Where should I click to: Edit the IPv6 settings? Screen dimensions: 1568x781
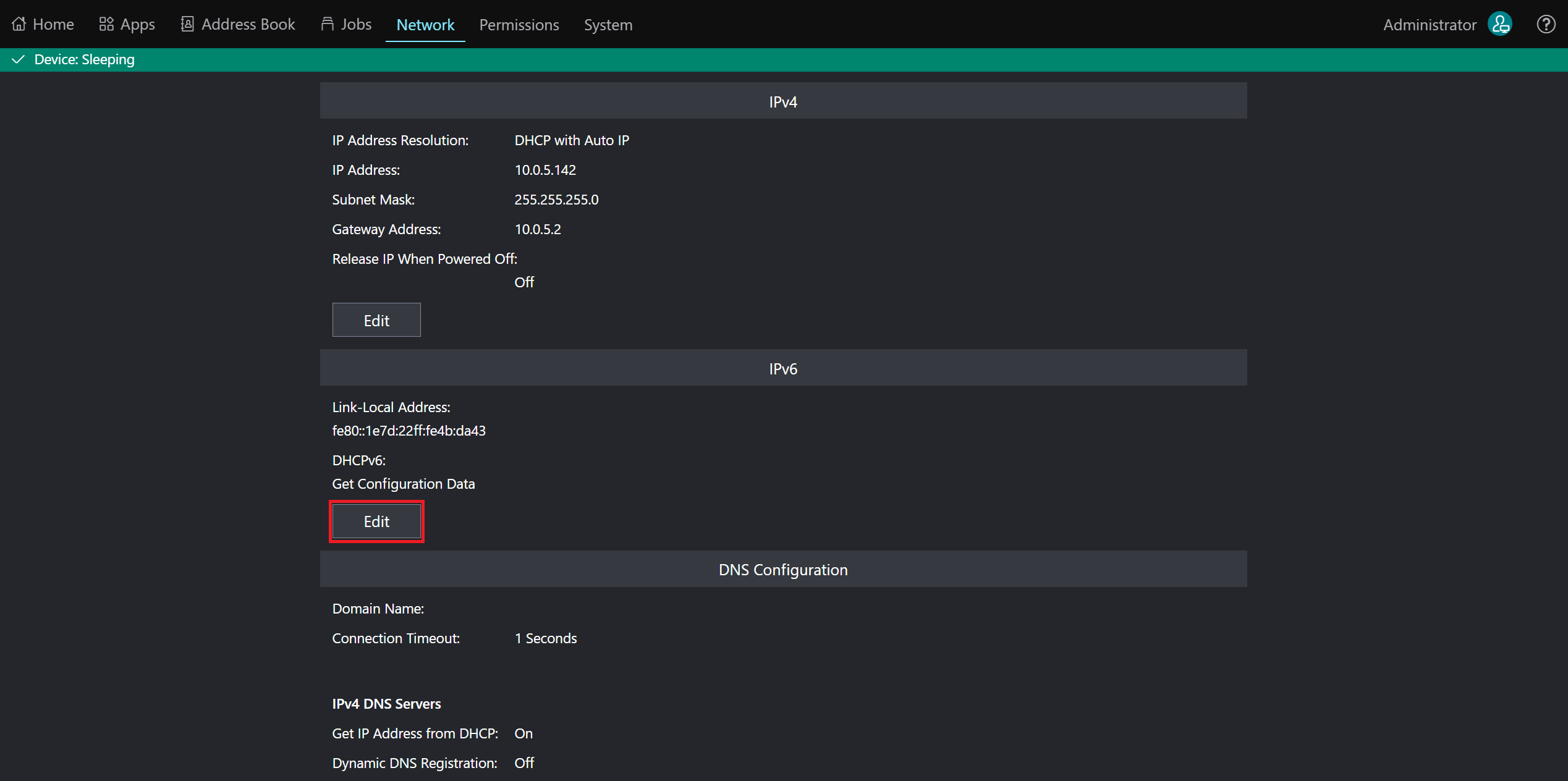(x=376, y=521)
